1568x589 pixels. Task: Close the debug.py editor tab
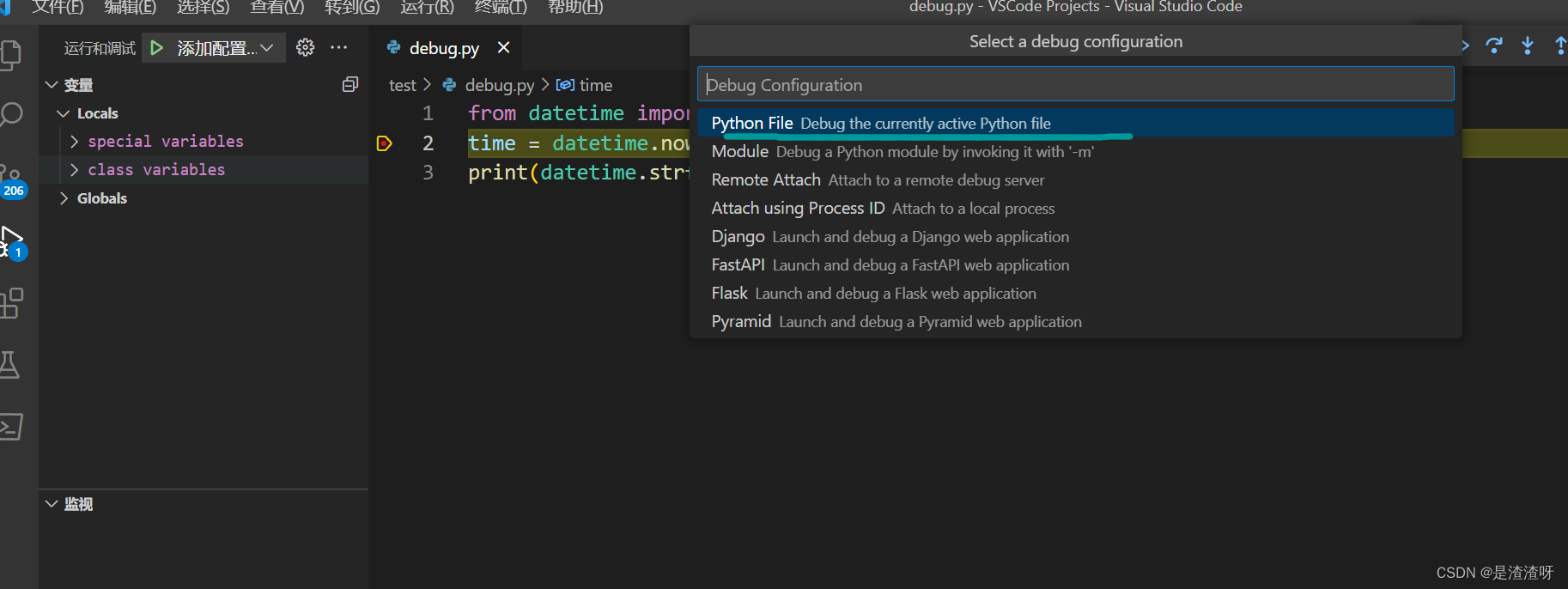click(504, 48)
